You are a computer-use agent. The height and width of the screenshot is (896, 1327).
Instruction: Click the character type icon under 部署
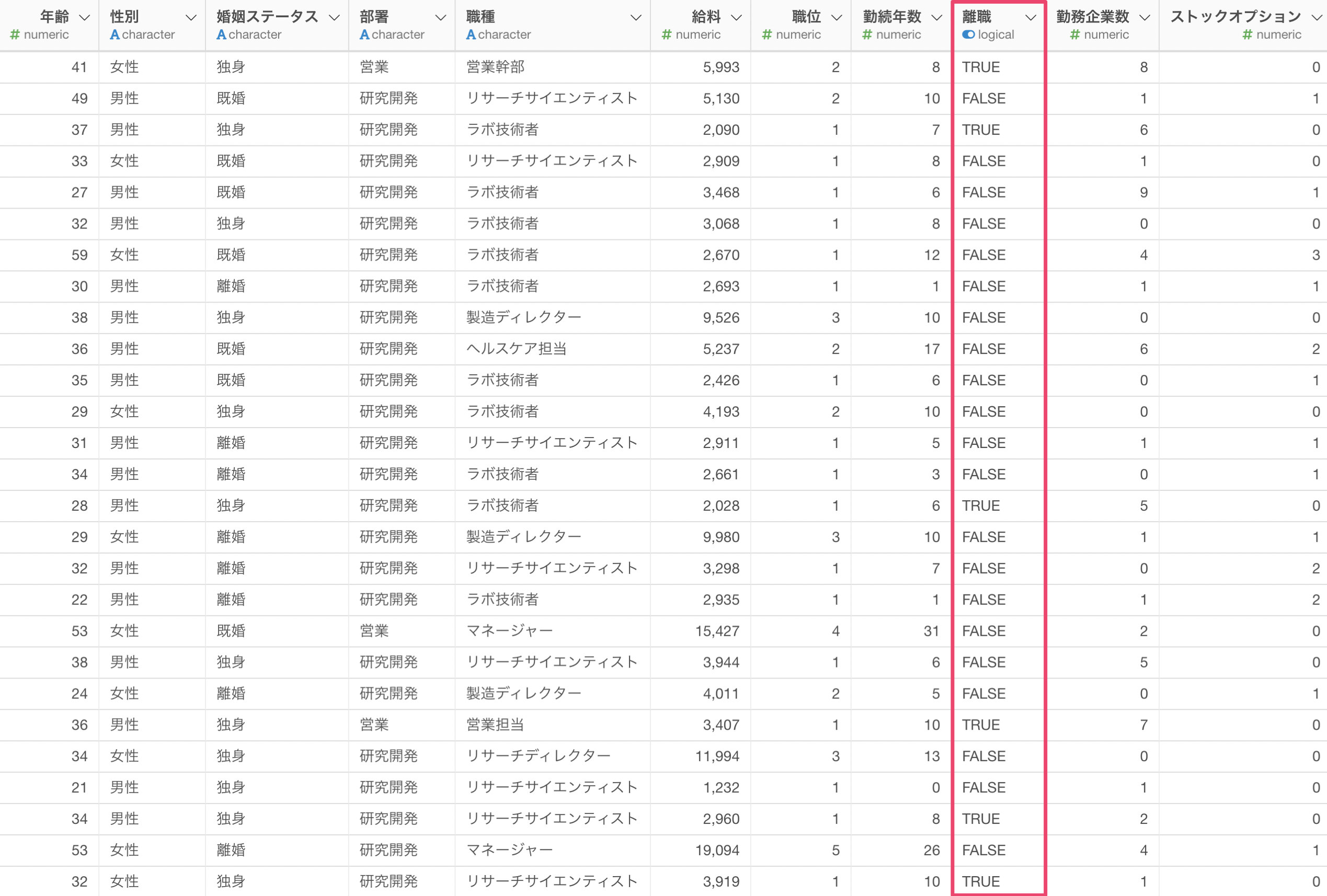(x=364, y=35)
